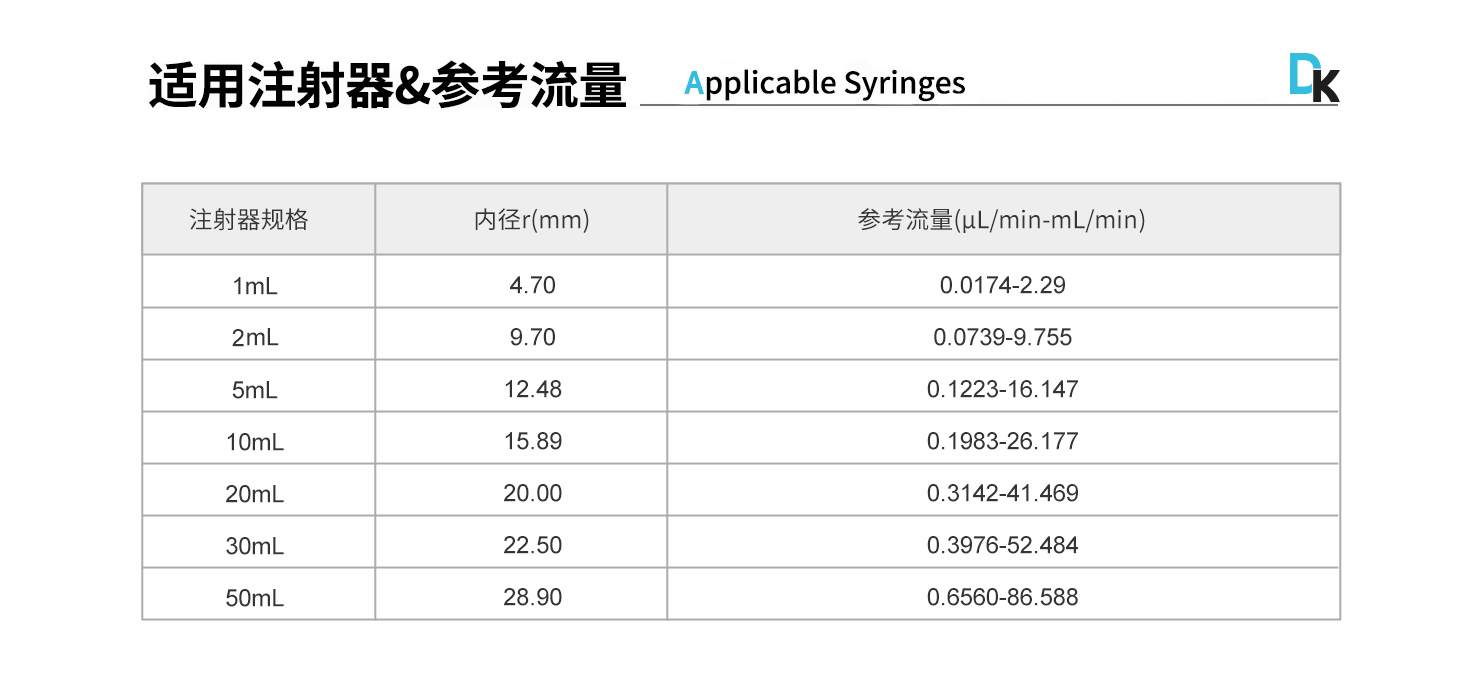The width and height of the screenshot is (1480, 676).
Task: Click the 0.0174-2.29 flow rate cell
Action: point(1002,286)
